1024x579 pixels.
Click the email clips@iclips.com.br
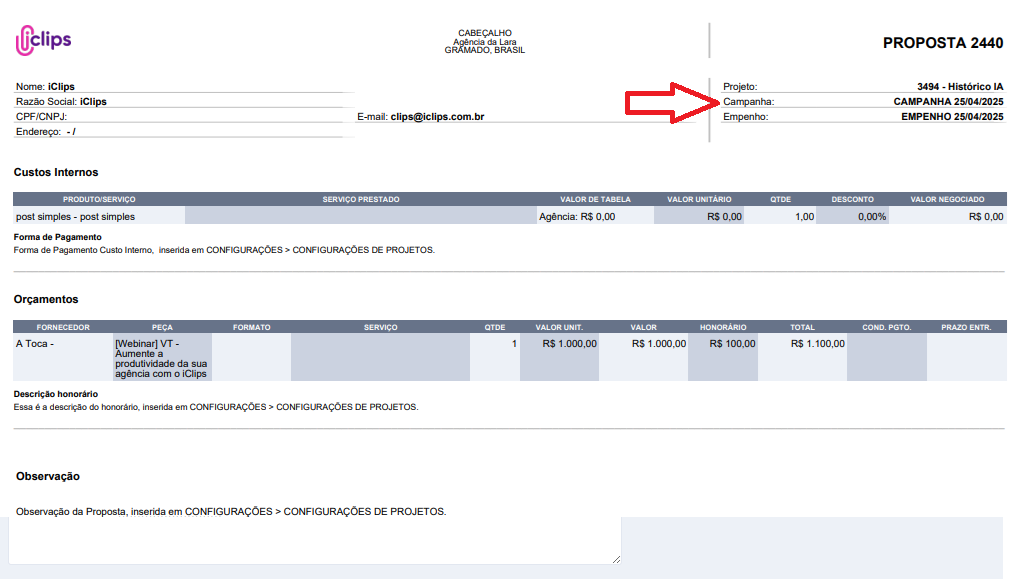(x=438, y=117)
